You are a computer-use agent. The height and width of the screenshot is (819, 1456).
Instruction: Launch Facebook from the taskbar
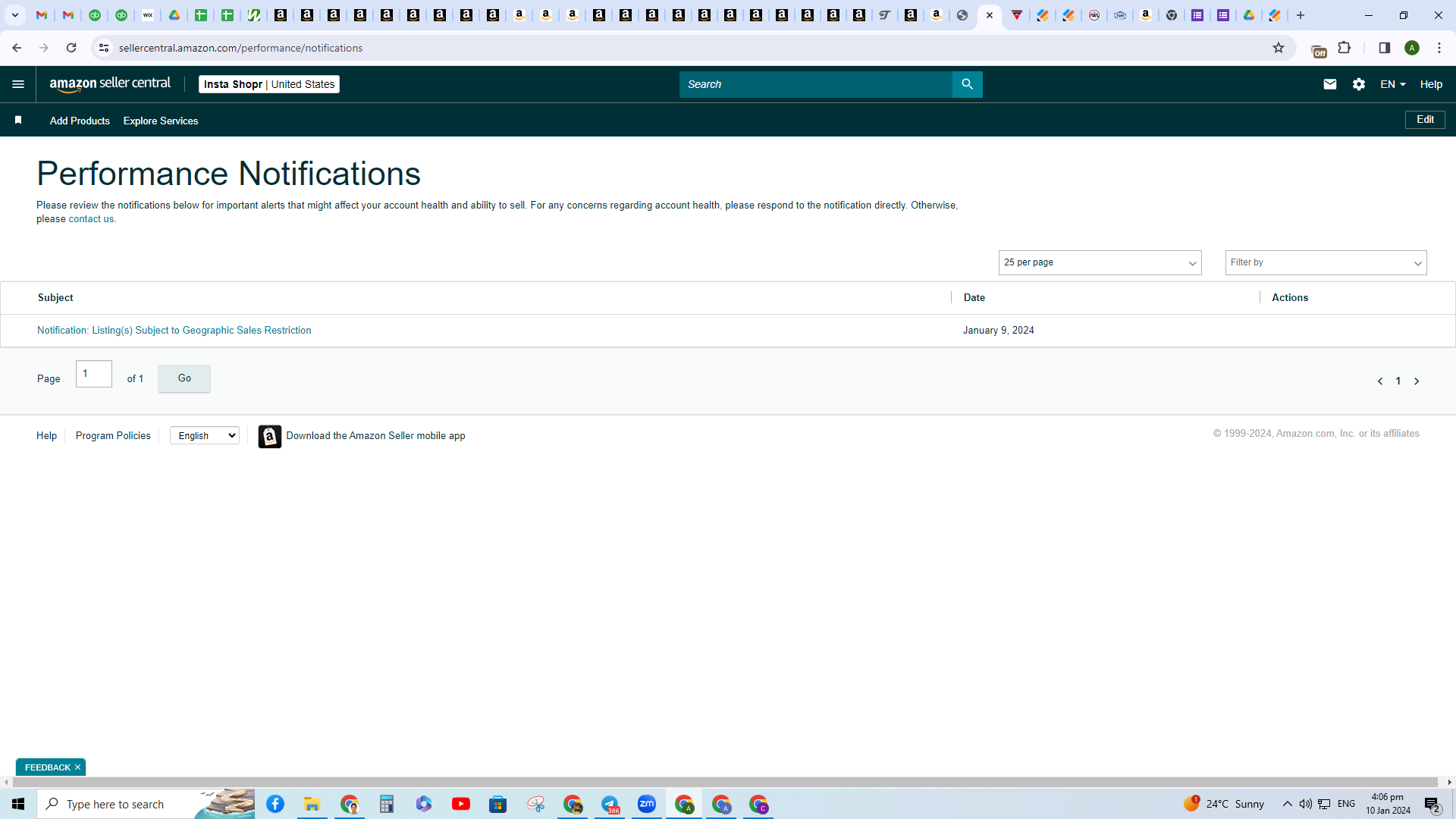click(275, 804)
